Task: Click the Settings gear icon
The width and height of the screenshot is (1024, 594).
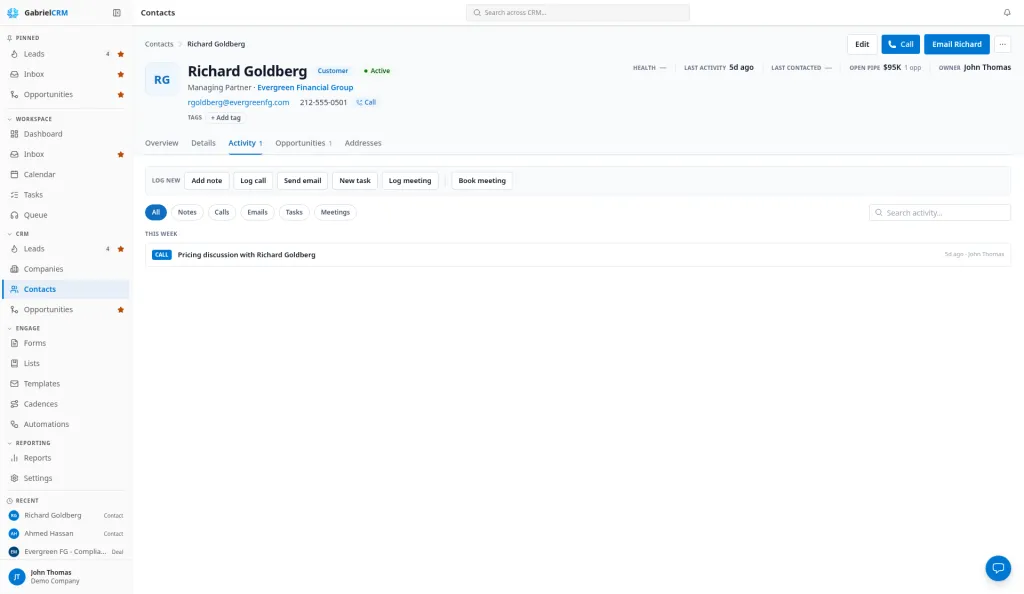Action: (x=14, y=478)
